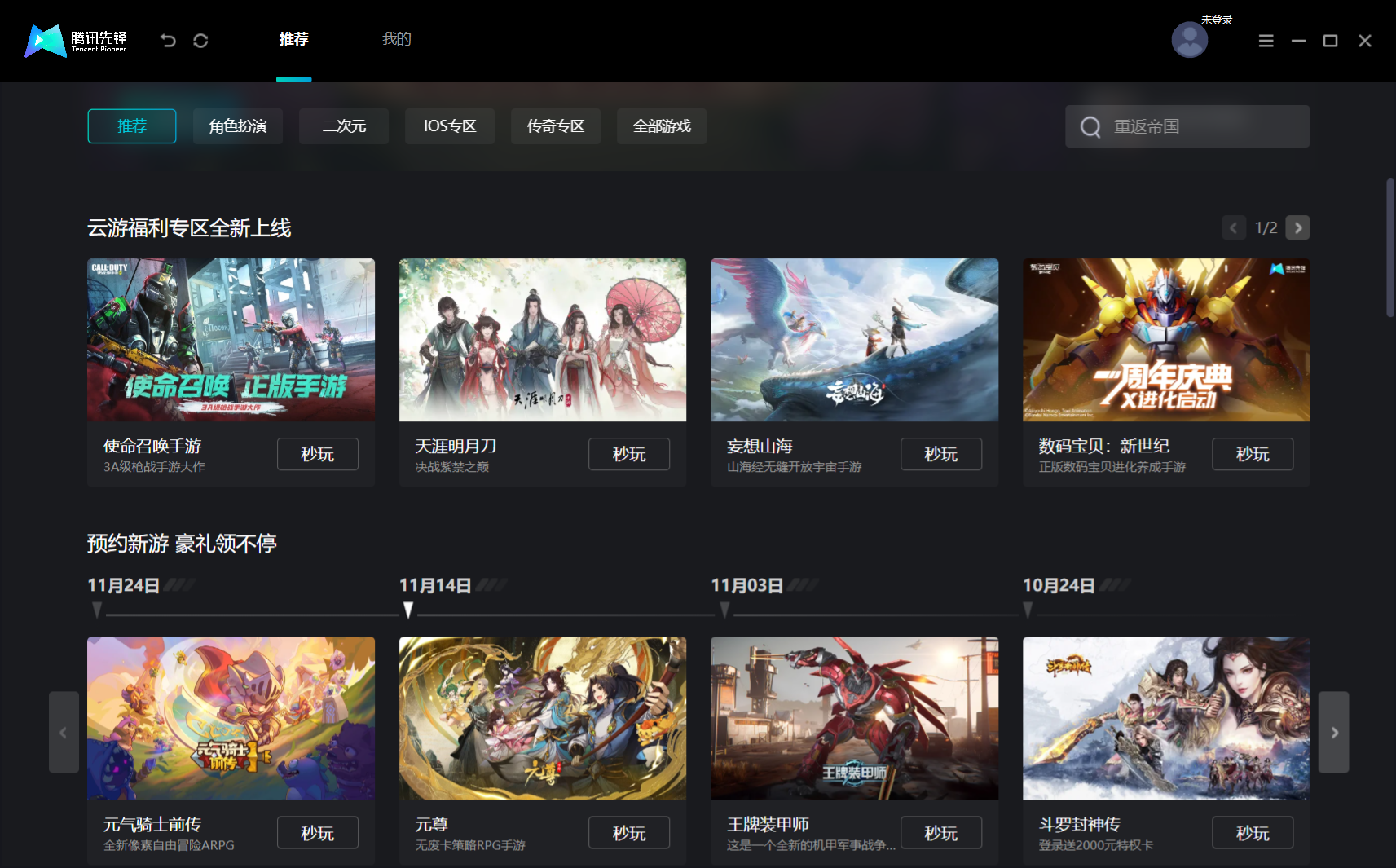Open the user avatar profile
1396x868 pixels.
[x=1189, y=40]
